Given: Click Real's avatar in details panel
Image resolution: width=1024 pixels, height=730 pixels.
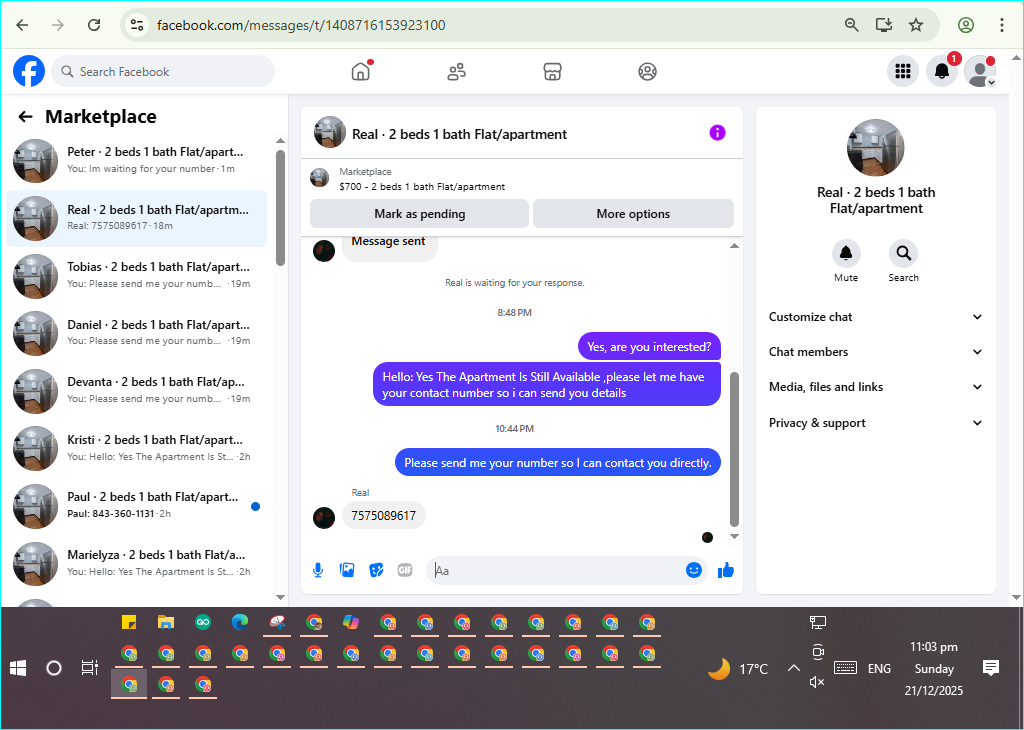Looking at the screenshot, I should [876, 148].
